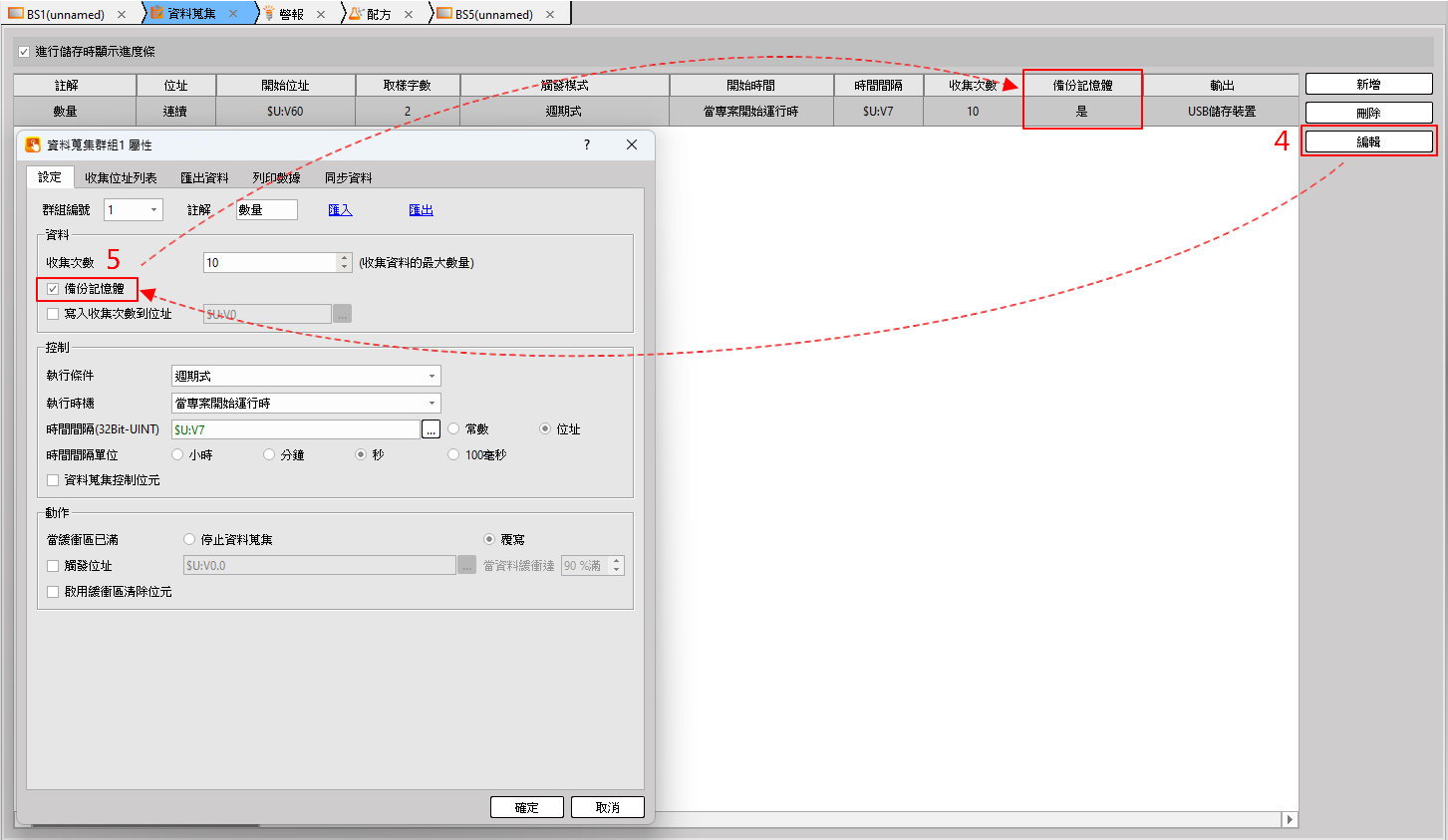This screenshot has width=1448, height=840.
Task: Click the 註解 text field
Action: [x=266, y=210]
